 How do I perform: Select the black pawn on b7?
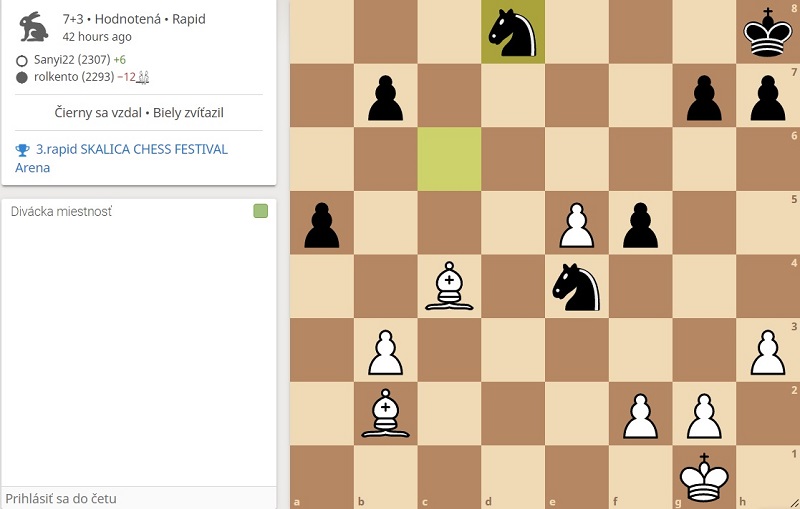[x=385, y=95]
